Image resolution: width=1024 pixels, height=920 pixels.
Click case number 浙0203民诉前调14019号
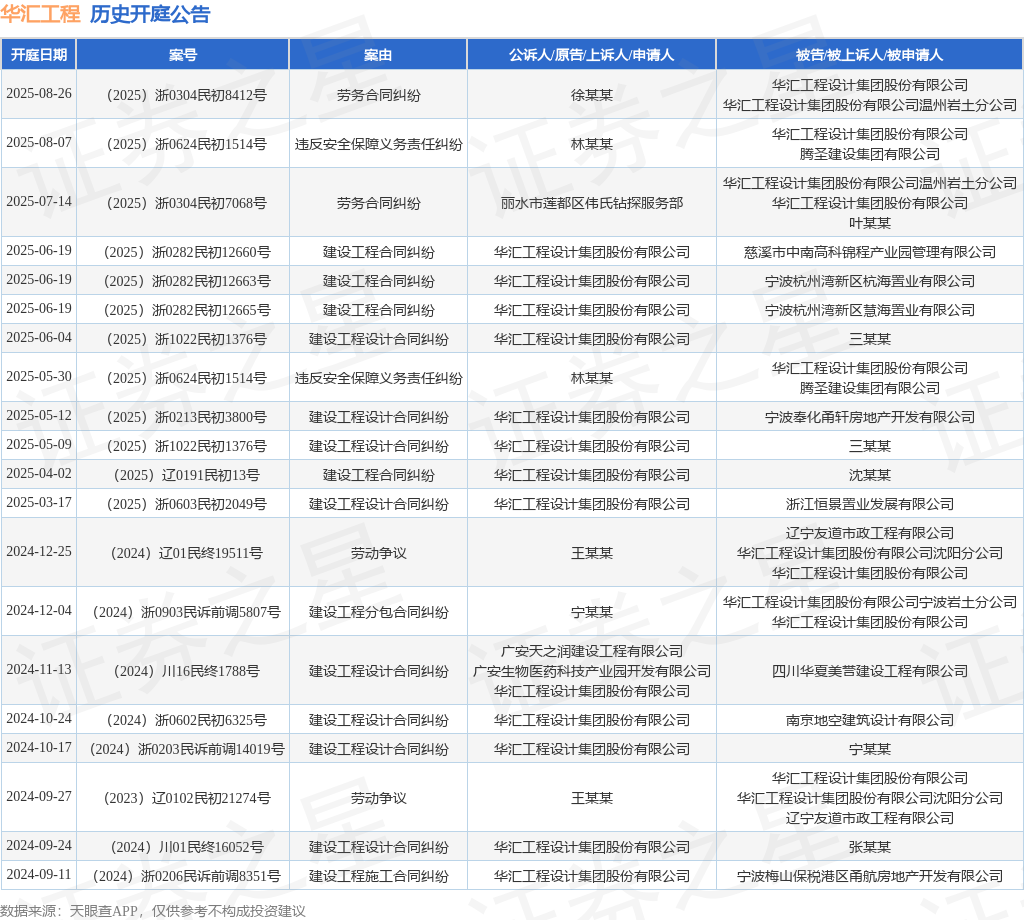187,749
